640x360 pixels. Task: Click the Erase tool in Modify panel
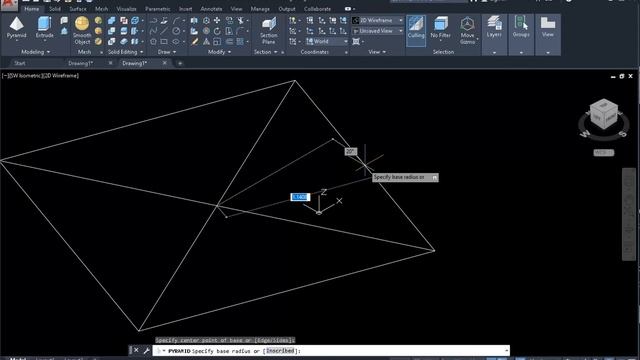click(x=195, y=42)
